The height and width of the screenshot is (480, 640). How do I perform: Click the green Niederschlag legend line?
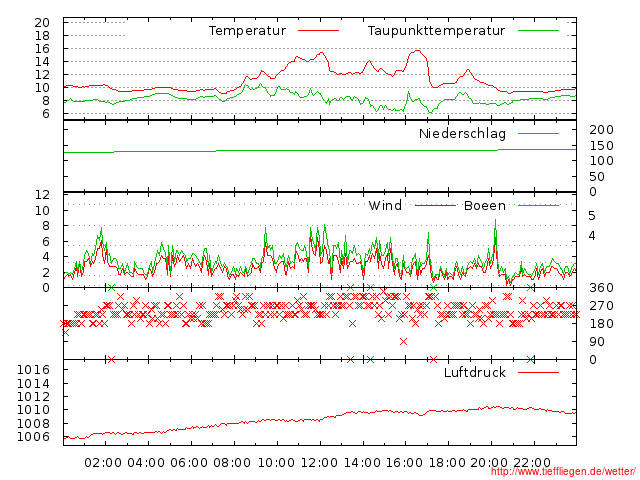[x=538, y=133]
